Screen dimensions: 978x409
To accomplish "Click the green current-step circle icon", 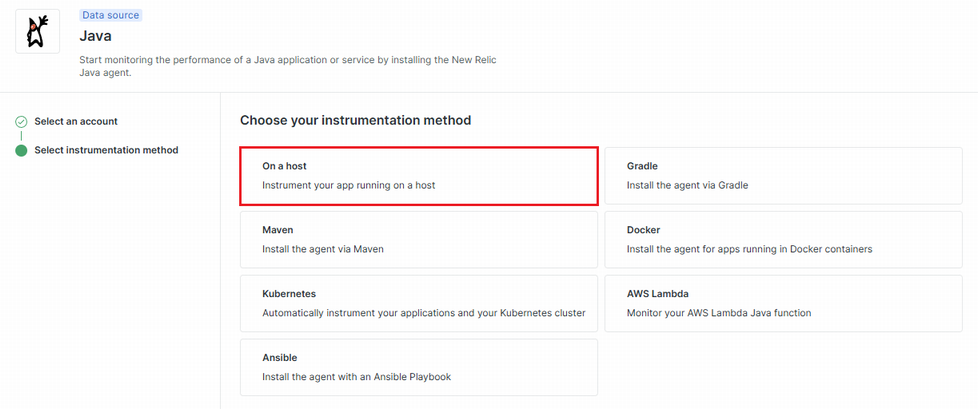I will tap(21, 151).
